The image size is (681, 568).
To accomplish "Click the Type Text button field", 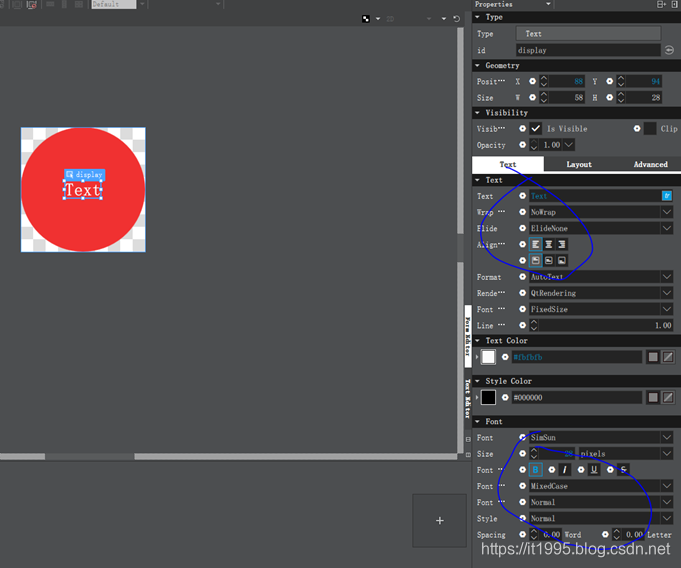I will pos(588,33).
